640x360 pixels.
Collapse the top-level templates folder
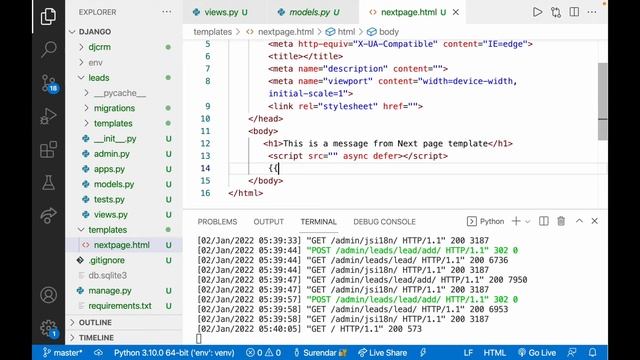click(x=108, y=230)
